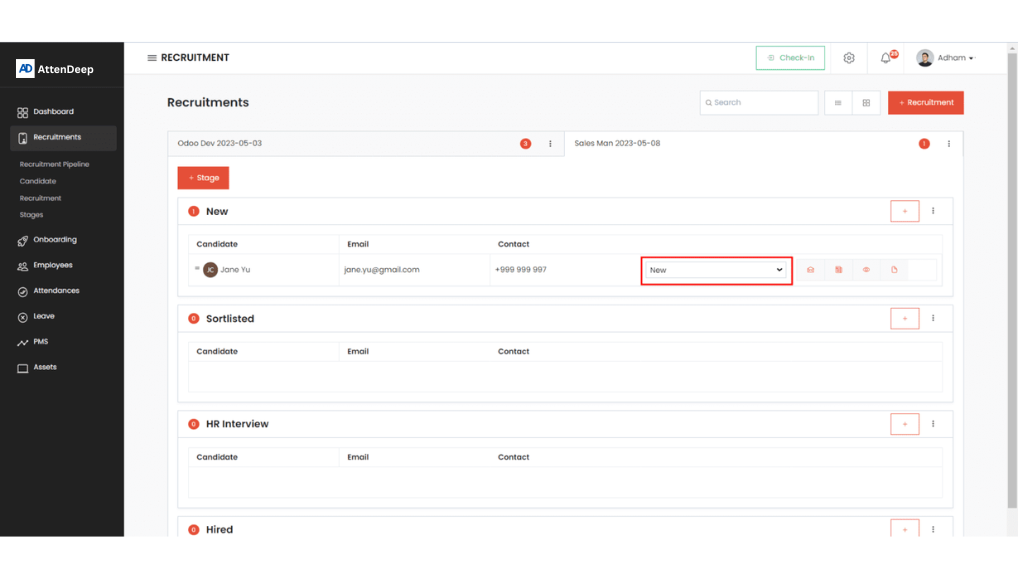This screenshot has height=576, width=1024.
Task: Click the settings gear icon
Action: click(849, 58)
